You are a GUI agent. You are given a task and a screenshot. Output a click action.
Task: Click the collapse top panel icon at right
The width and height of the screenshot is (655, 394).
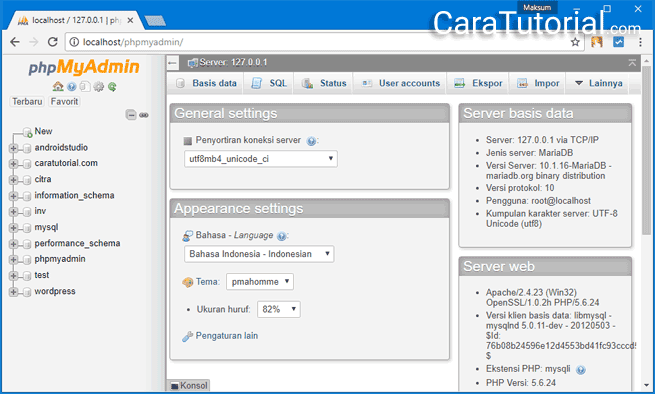632,63
